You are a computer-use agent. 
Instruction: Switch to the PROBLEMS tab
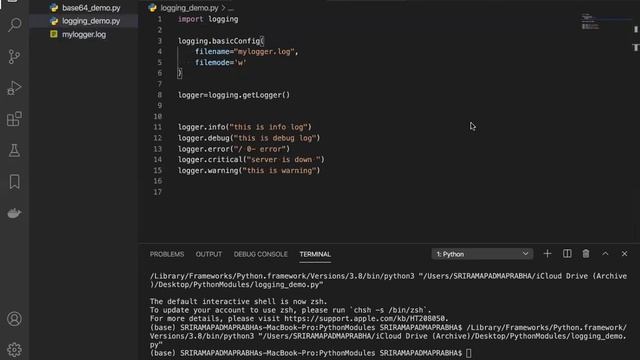coord(167,254)
